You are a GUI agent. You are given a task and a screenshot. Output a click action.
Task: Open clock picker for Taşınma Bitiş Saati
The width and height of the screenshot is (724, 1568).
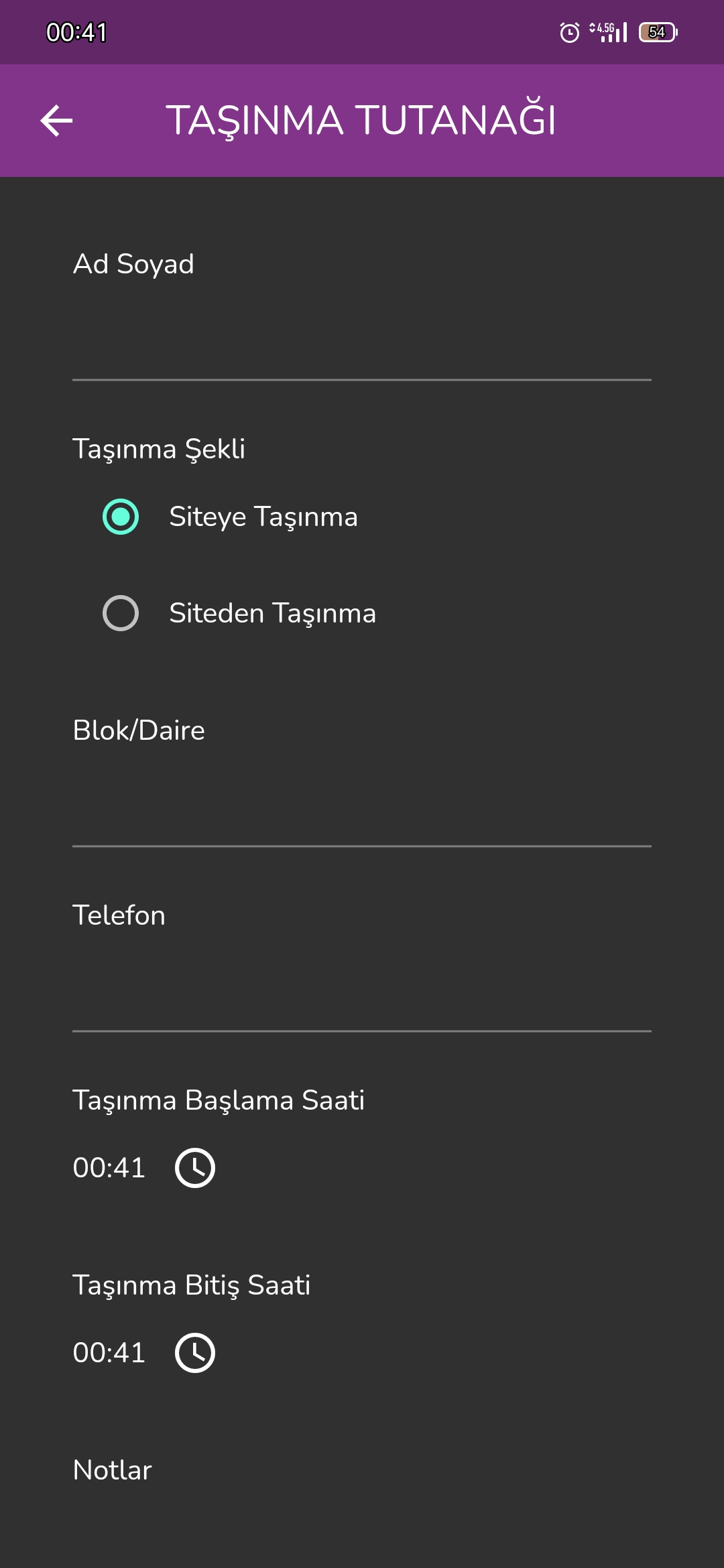pos(194,1353)
